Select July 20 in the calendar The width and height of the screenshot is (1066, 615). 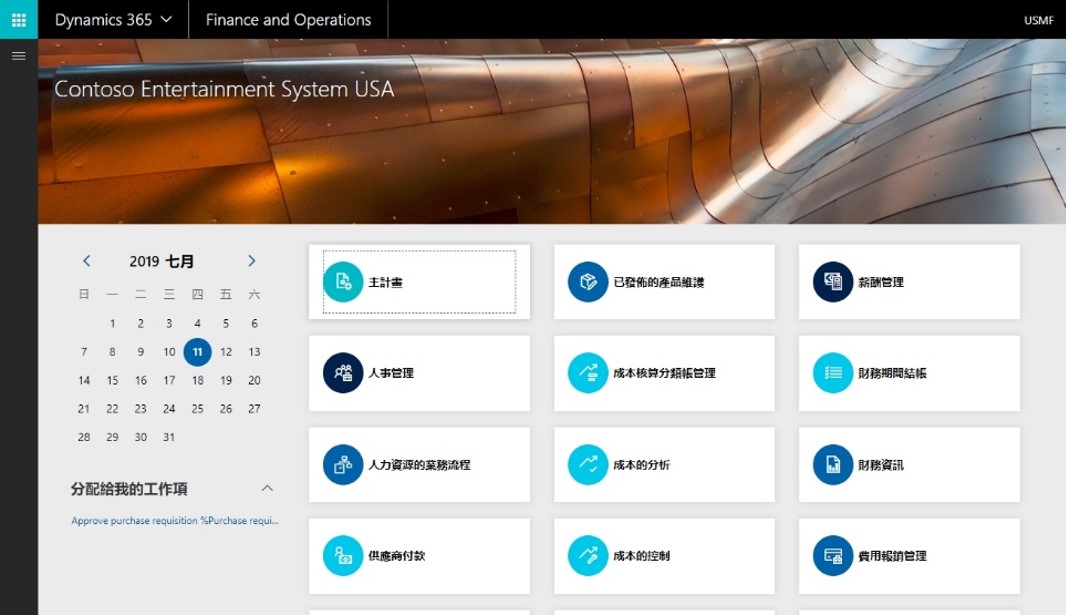254,380
